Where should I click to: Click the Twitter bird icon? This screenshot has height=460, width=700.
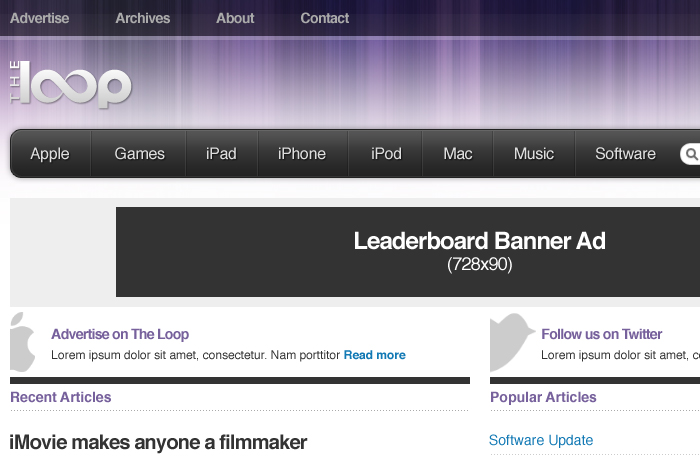tap(512, 342)
